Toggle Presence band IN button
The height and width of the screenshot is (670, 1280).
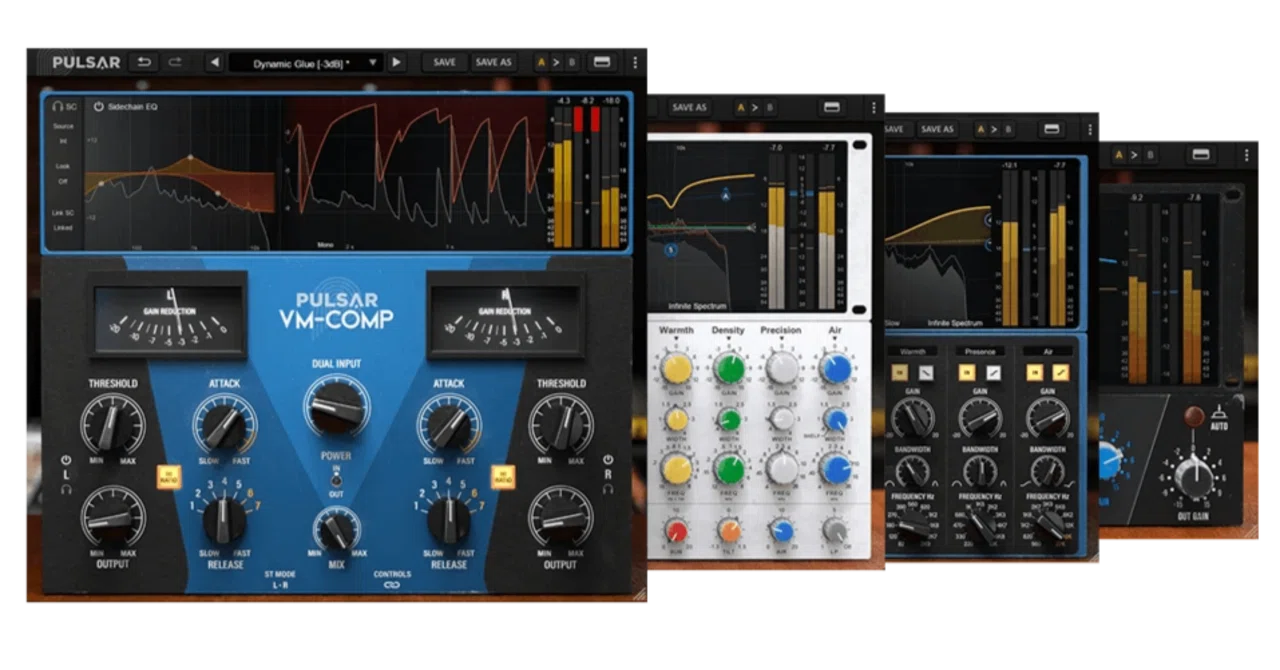point(967,372)
